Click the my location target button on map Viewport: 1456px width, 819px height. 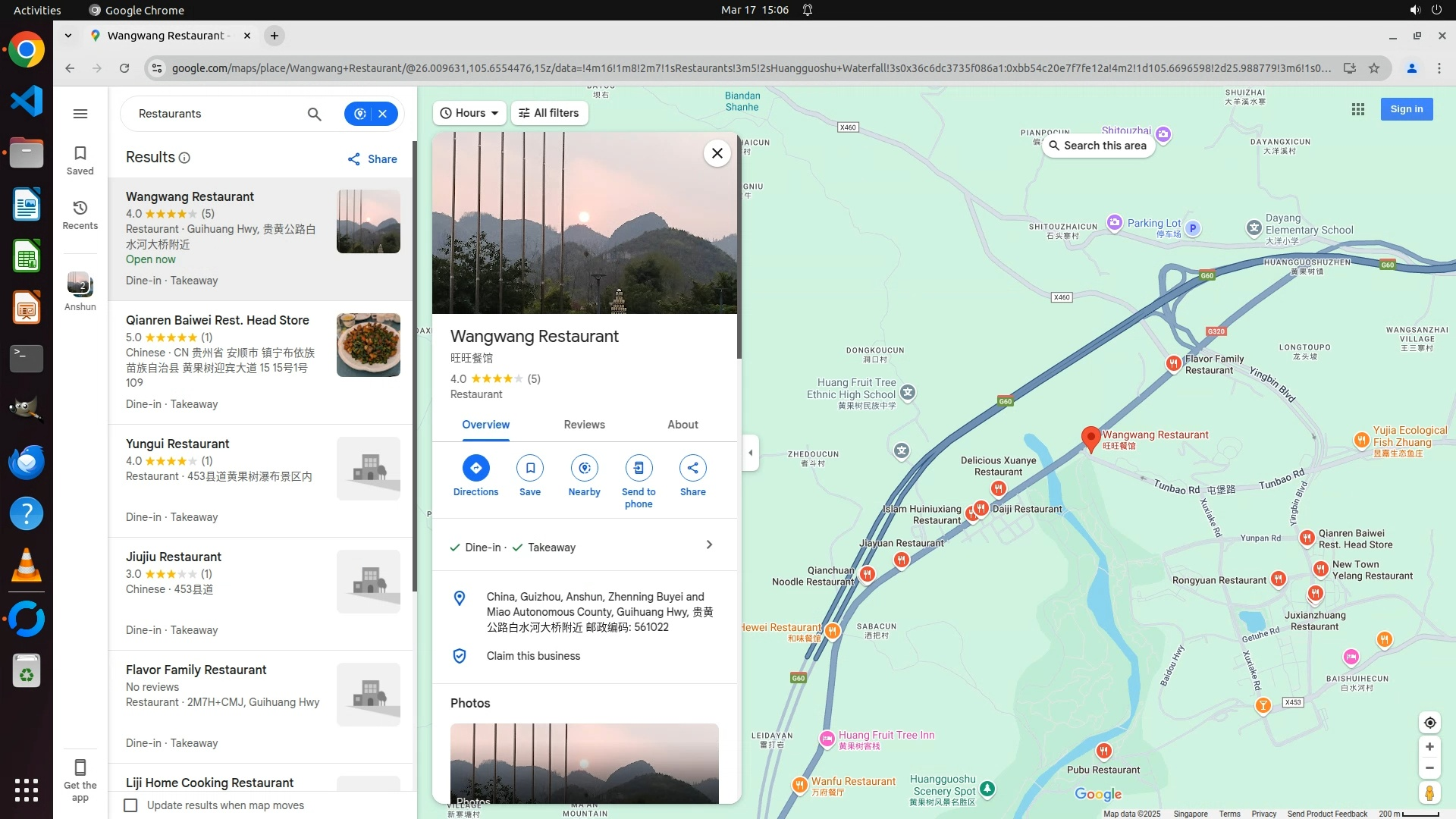(x=1429, y=723)
